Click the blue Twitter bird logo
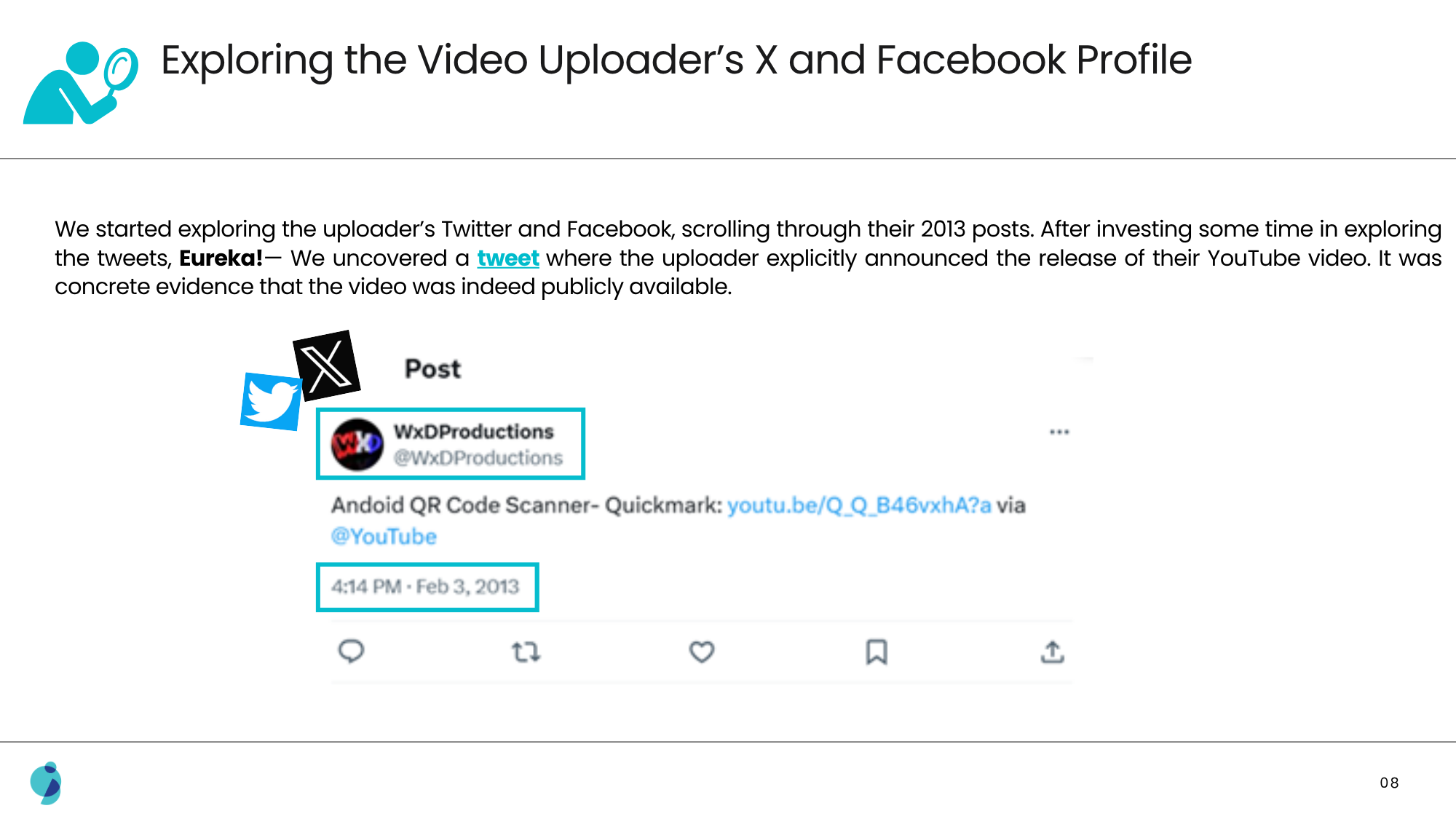 [271, 401]
